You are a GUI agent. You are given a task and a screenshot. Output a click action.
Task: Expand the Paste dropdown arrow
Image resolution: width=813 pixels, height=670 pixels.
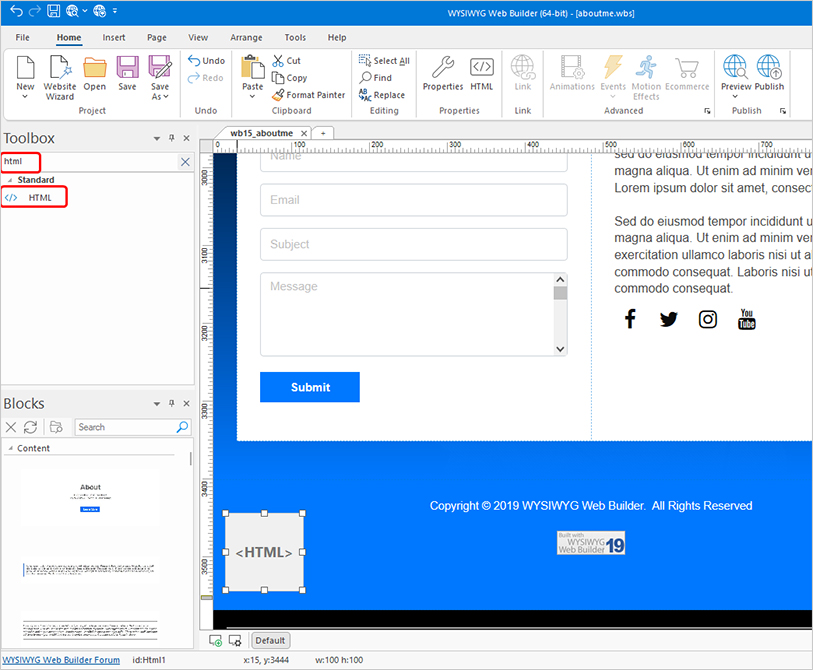(253, 96)
